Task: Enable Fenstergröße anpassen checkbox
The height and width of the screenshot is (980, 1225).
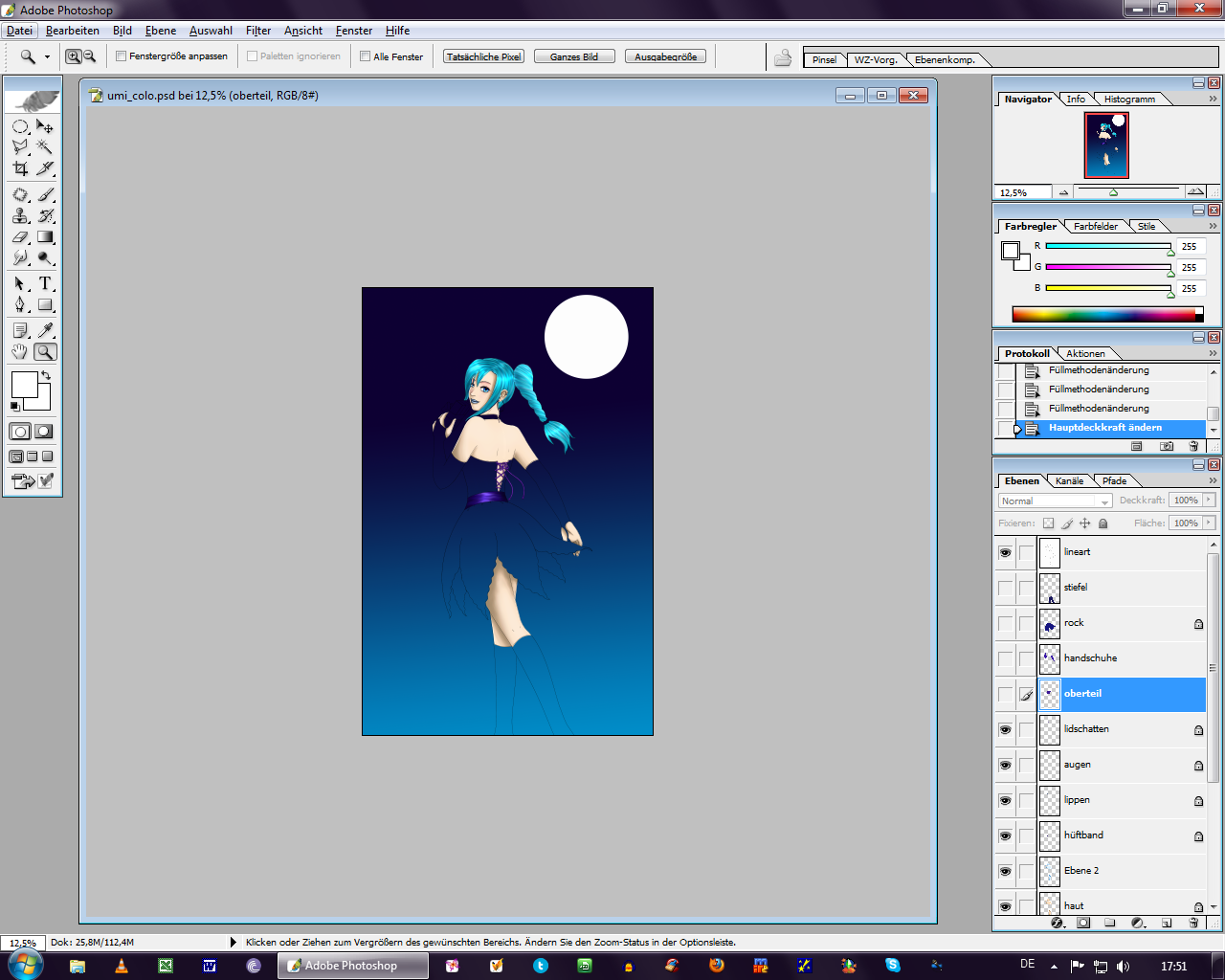Action: [x=122, y=56]
